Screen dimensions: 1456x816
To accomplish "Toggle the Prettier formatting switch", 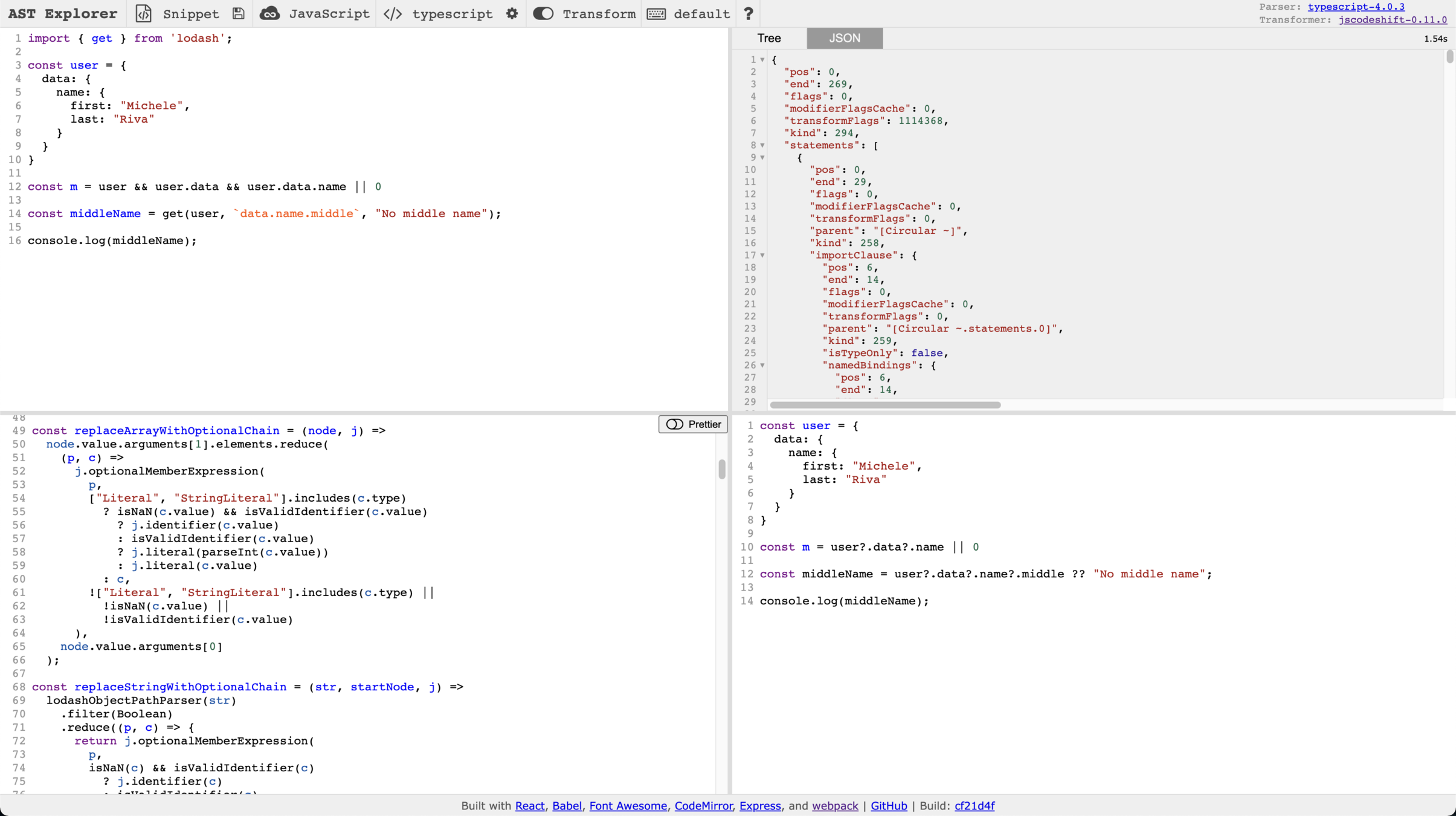I will tap(675, 424).
